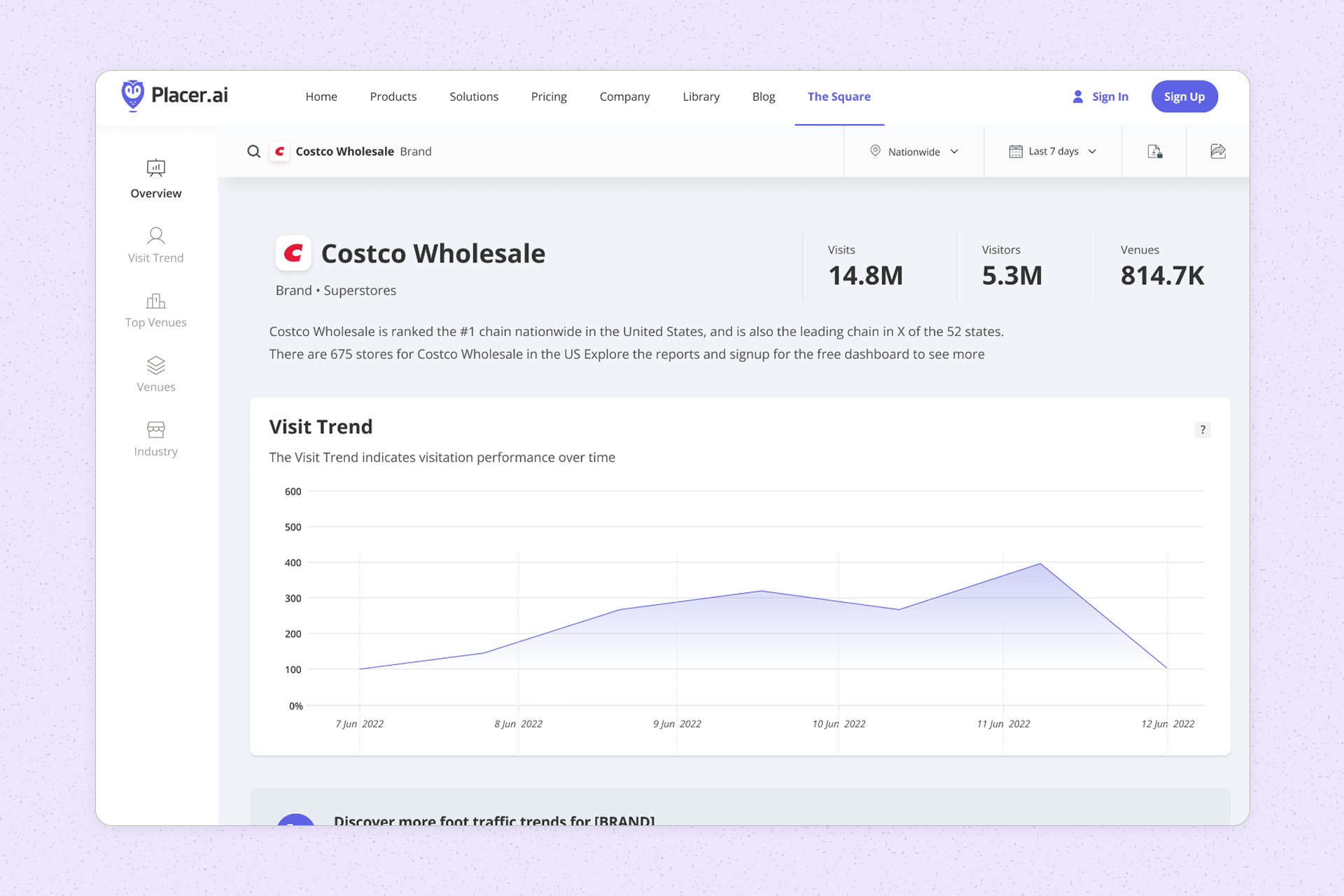Open Top Venues in the sidebar
This screenshot has height=896, width=1344.
(155, 309)
